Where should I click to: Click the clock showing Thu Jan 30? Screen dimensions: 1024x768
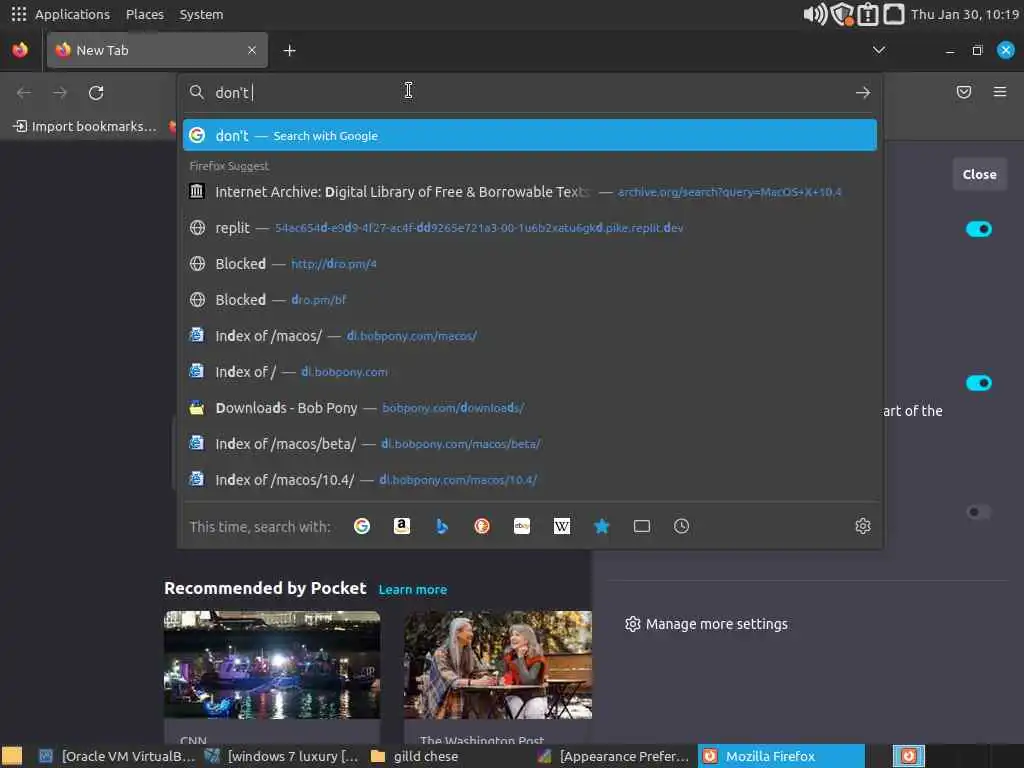[965, 14]
